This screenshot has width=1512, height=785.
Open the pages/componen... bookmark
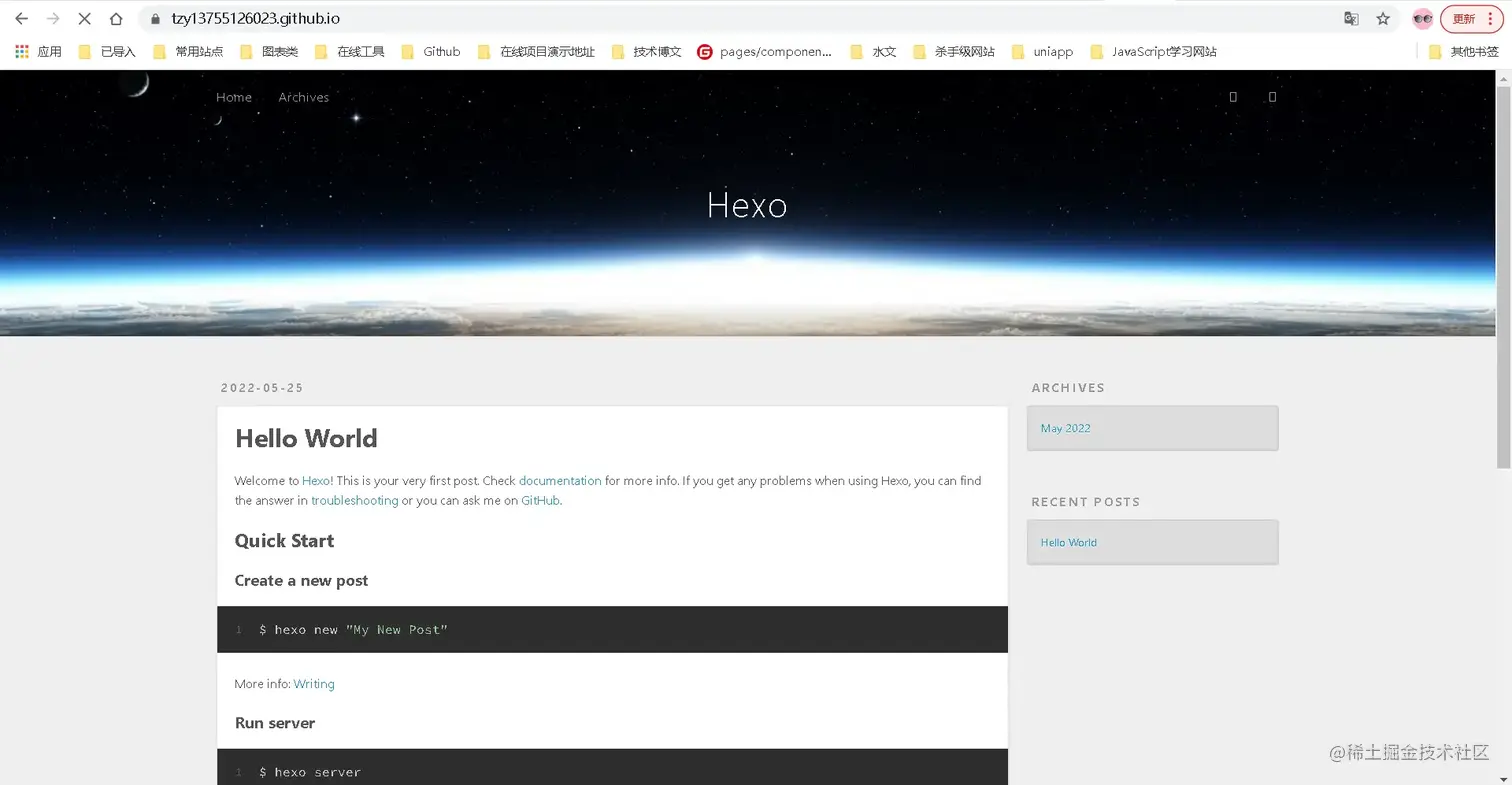click(764, 51)
